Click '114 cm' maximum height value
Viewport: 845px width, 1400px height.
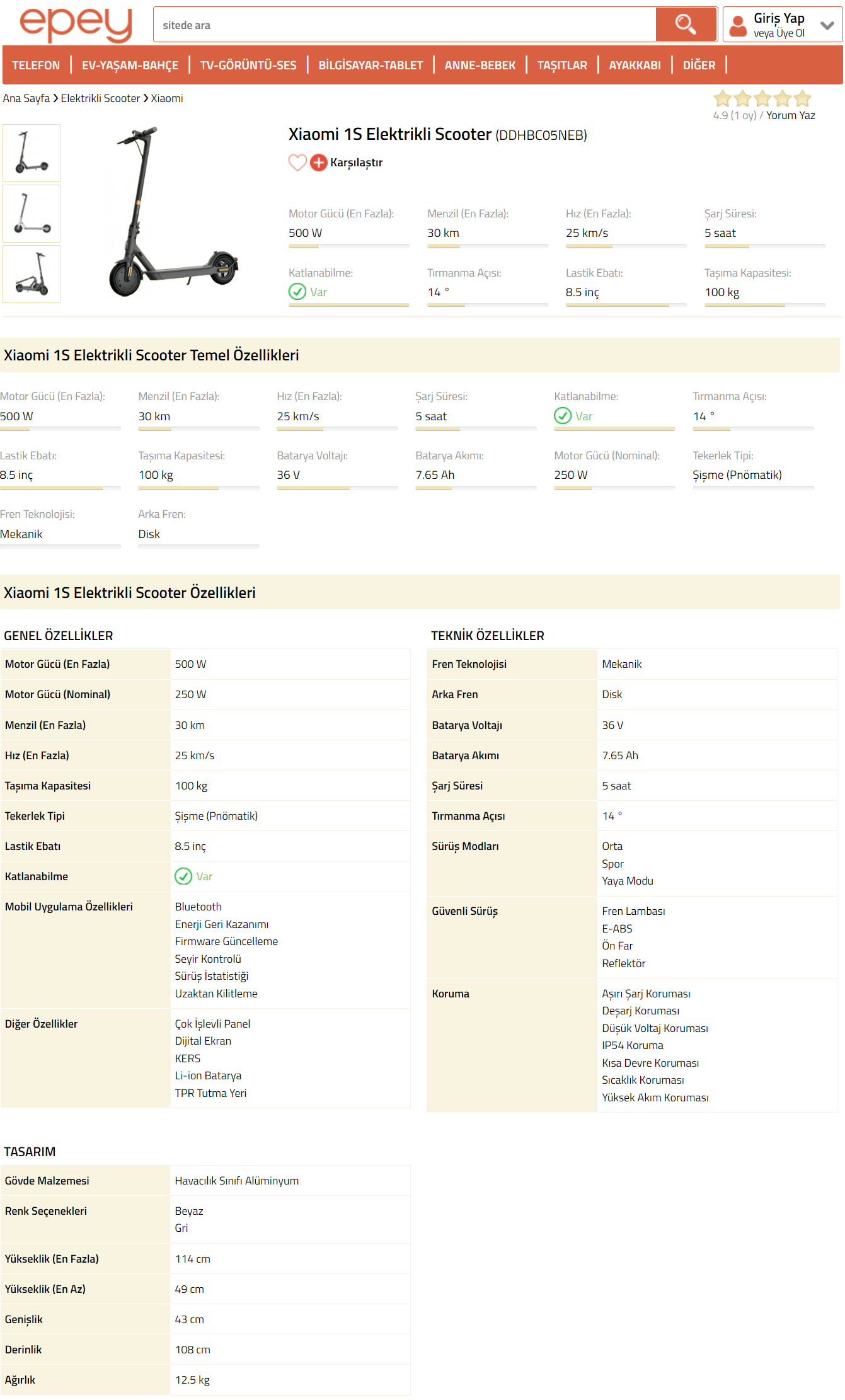[193, 1259]
